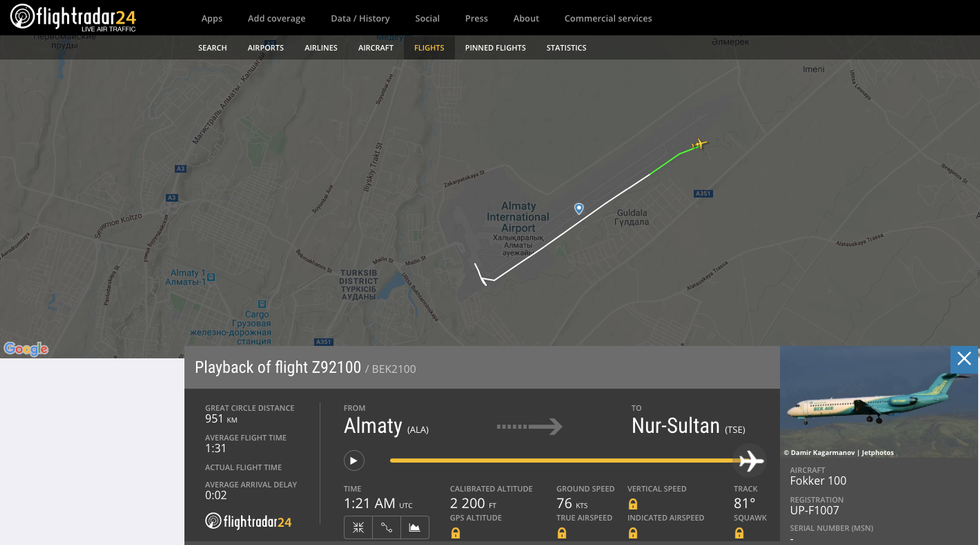Click the Vertical Speed lock icon
Image resolution: width=980 pixels, height=545 pixels.
[632, 504]
